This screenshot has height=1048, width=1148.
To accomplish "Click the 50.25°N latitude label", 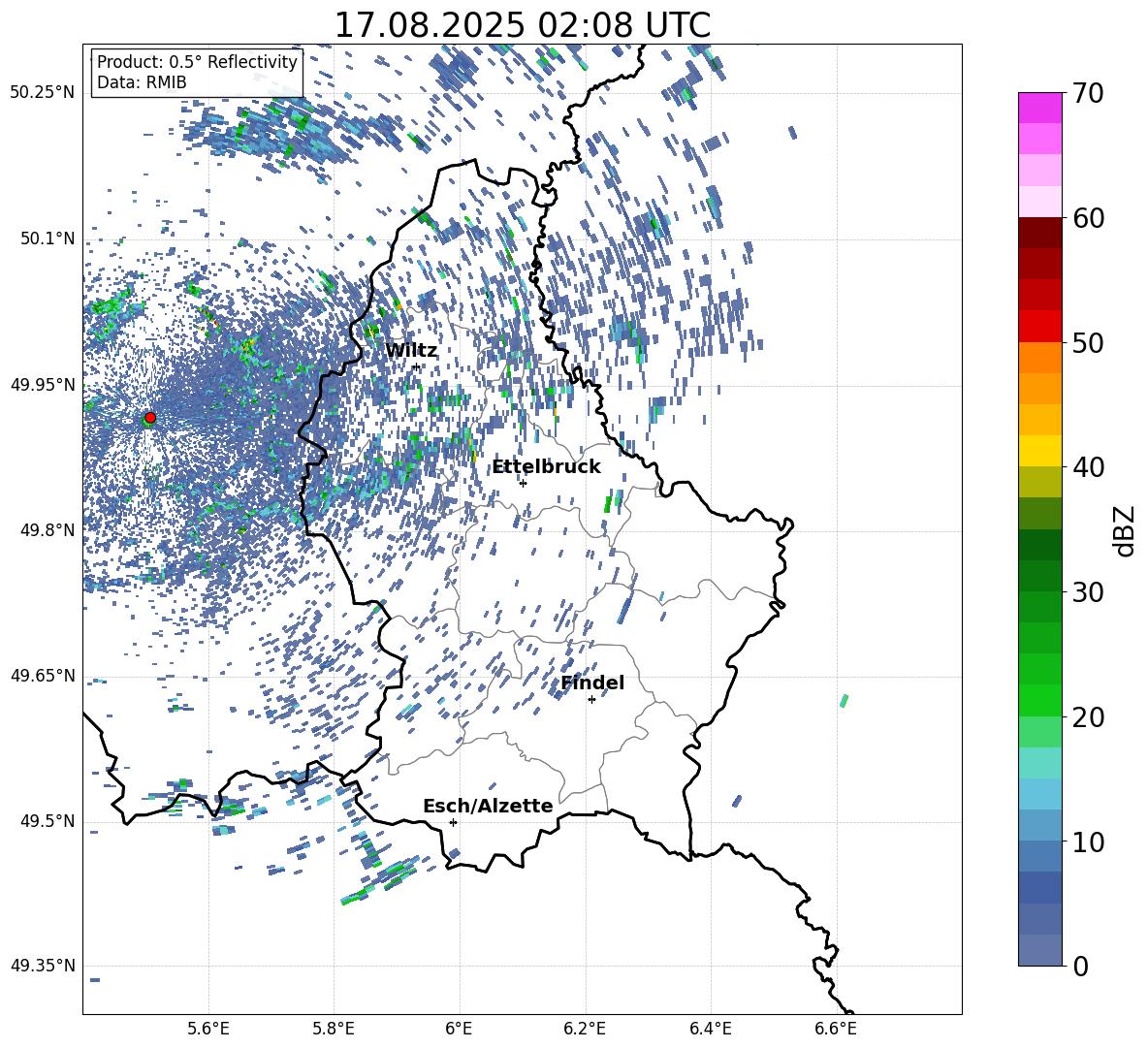I will [43, 93].
